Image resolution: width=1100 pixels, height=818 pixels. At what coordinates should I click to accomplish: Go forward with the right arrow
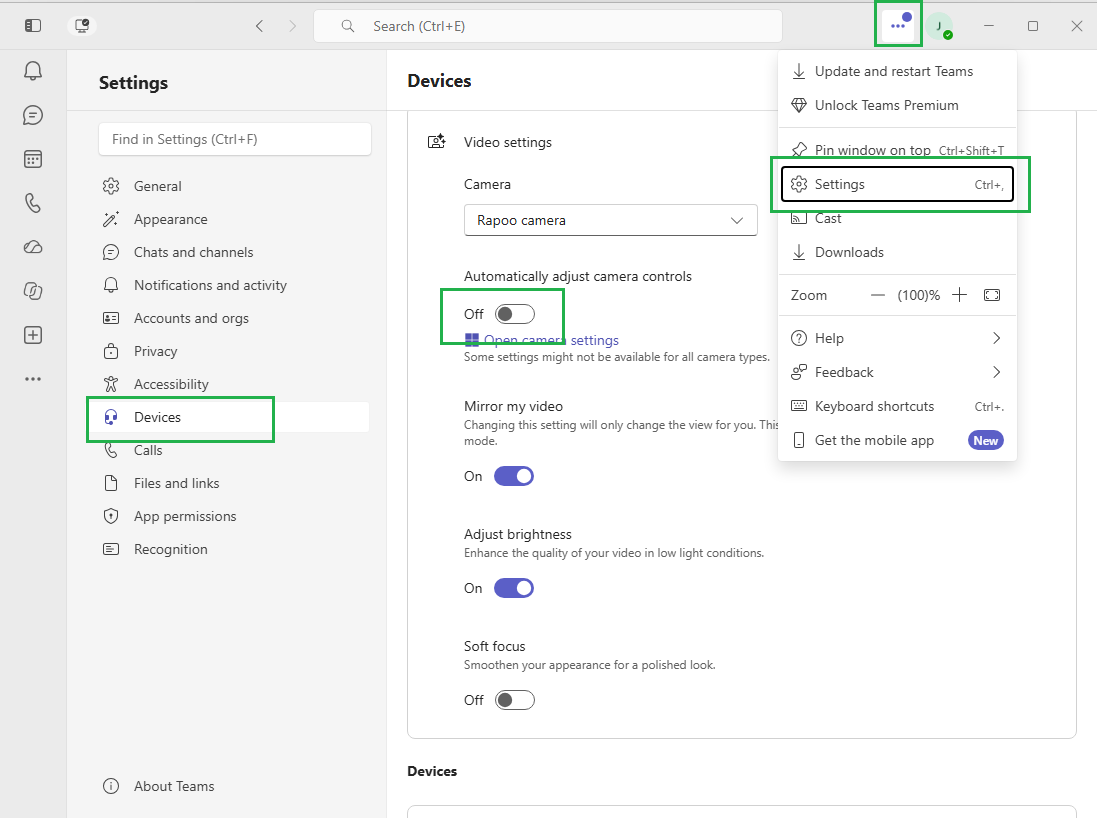(x=293, y=26)
